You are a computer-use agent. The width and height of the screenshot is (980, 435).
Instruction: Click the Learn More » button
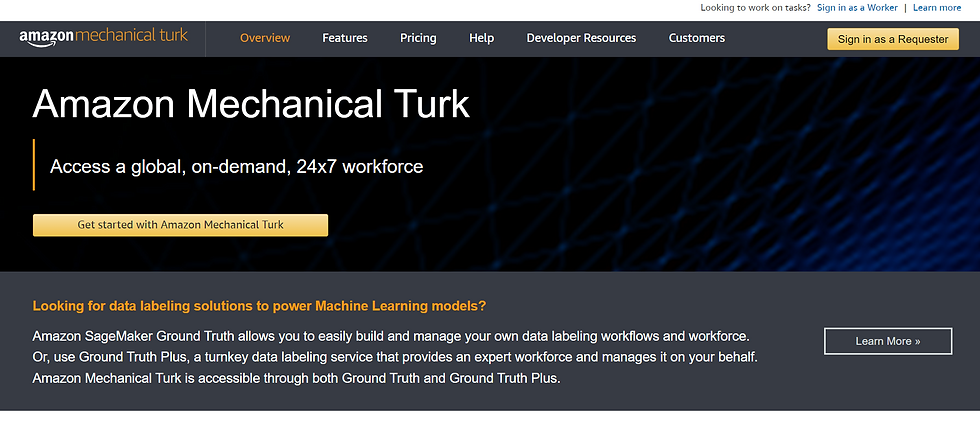point(888,341)
